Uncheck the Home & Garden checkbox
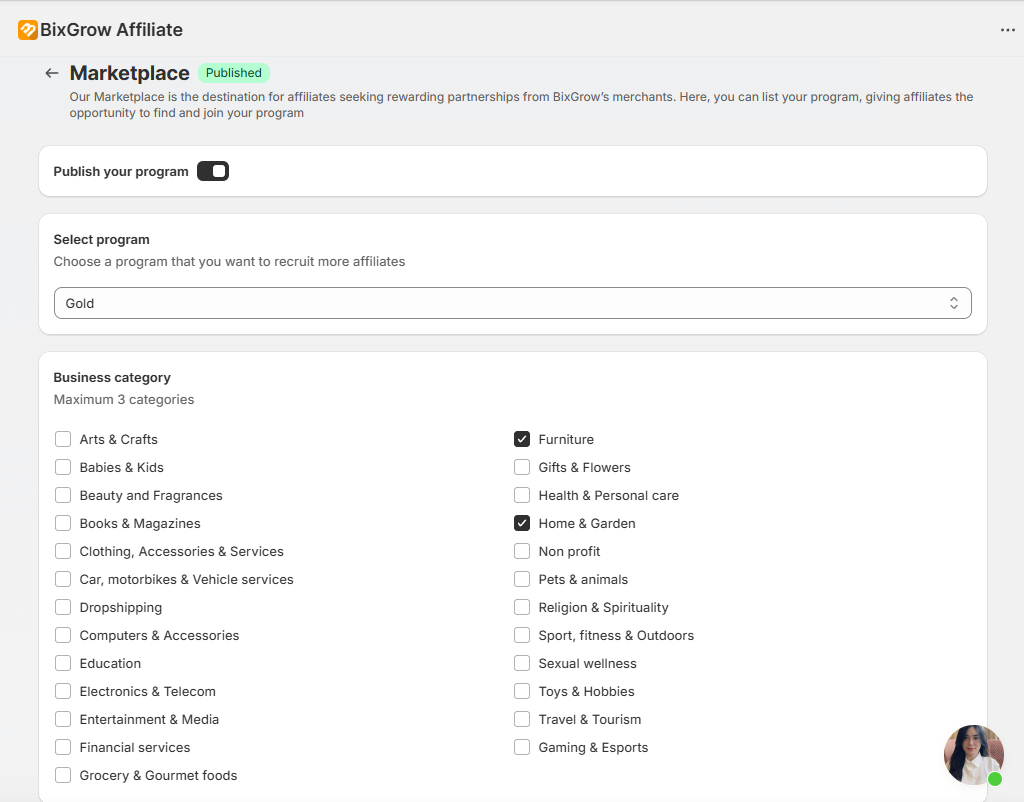 tap(522, 523)
